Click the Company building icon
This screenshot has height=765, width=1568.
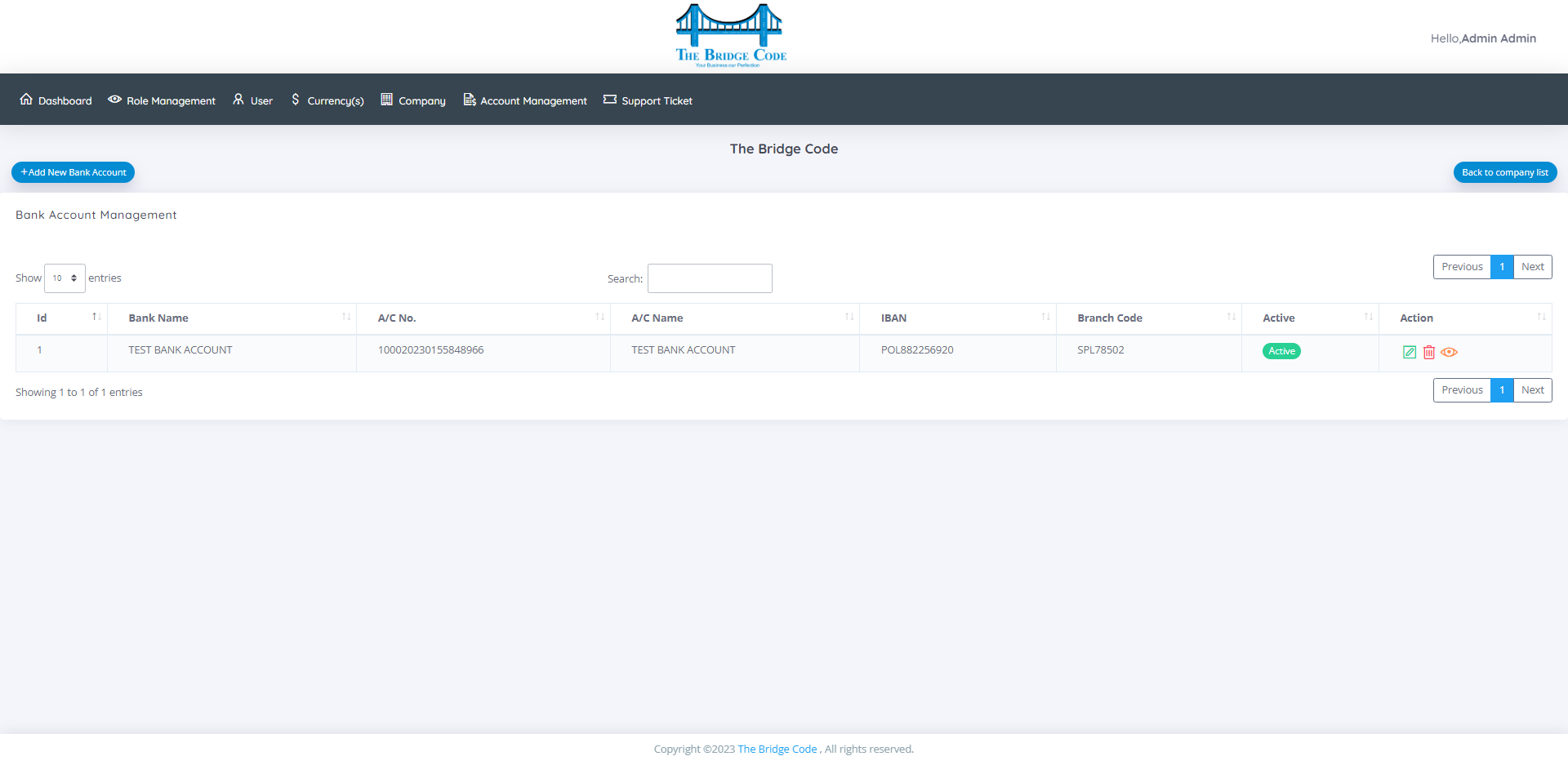coord(386,100)
